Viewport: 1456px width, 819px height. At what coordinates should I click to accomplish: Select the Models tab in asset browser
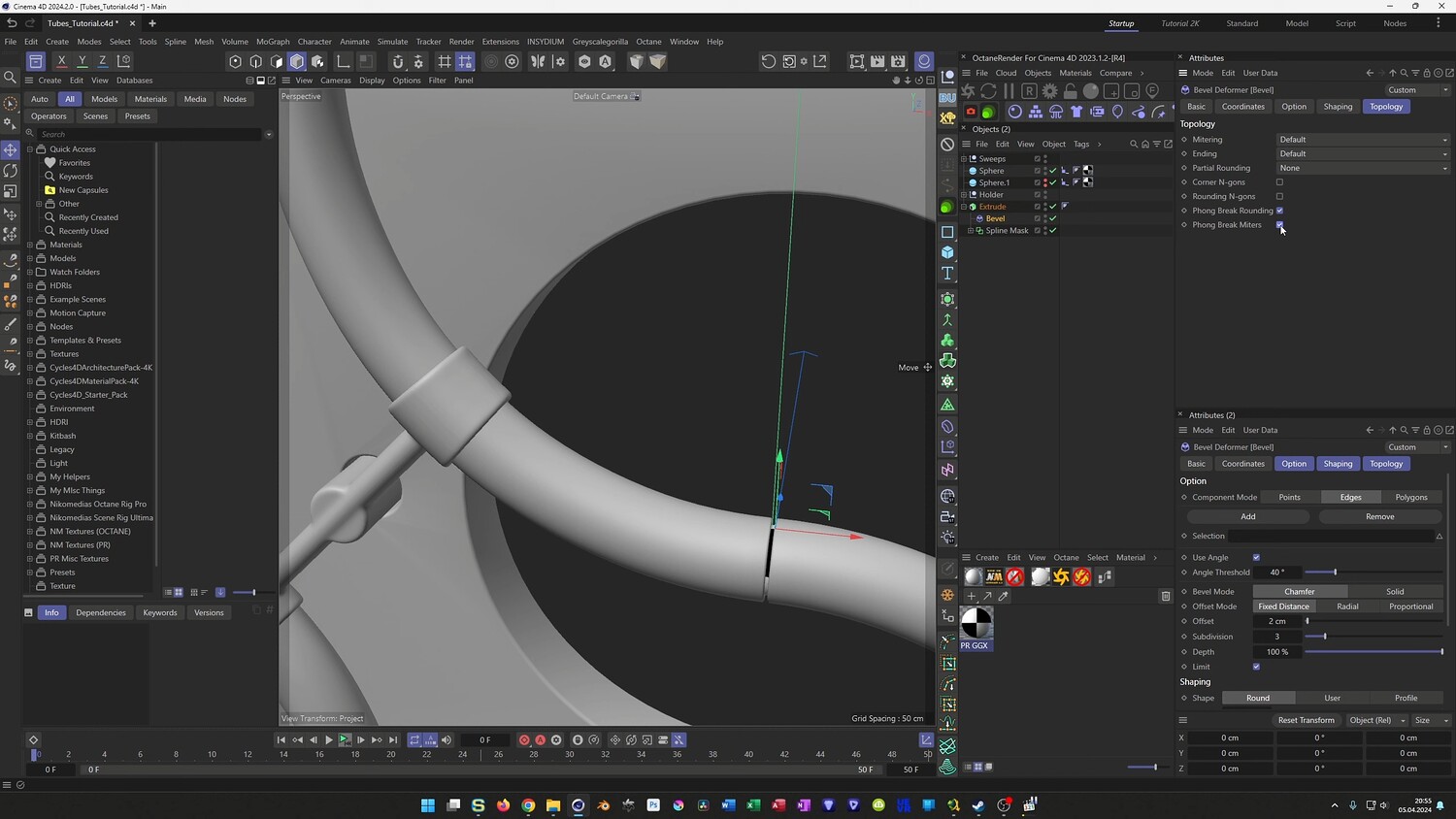pyautogui.click(x=104, y=99)
